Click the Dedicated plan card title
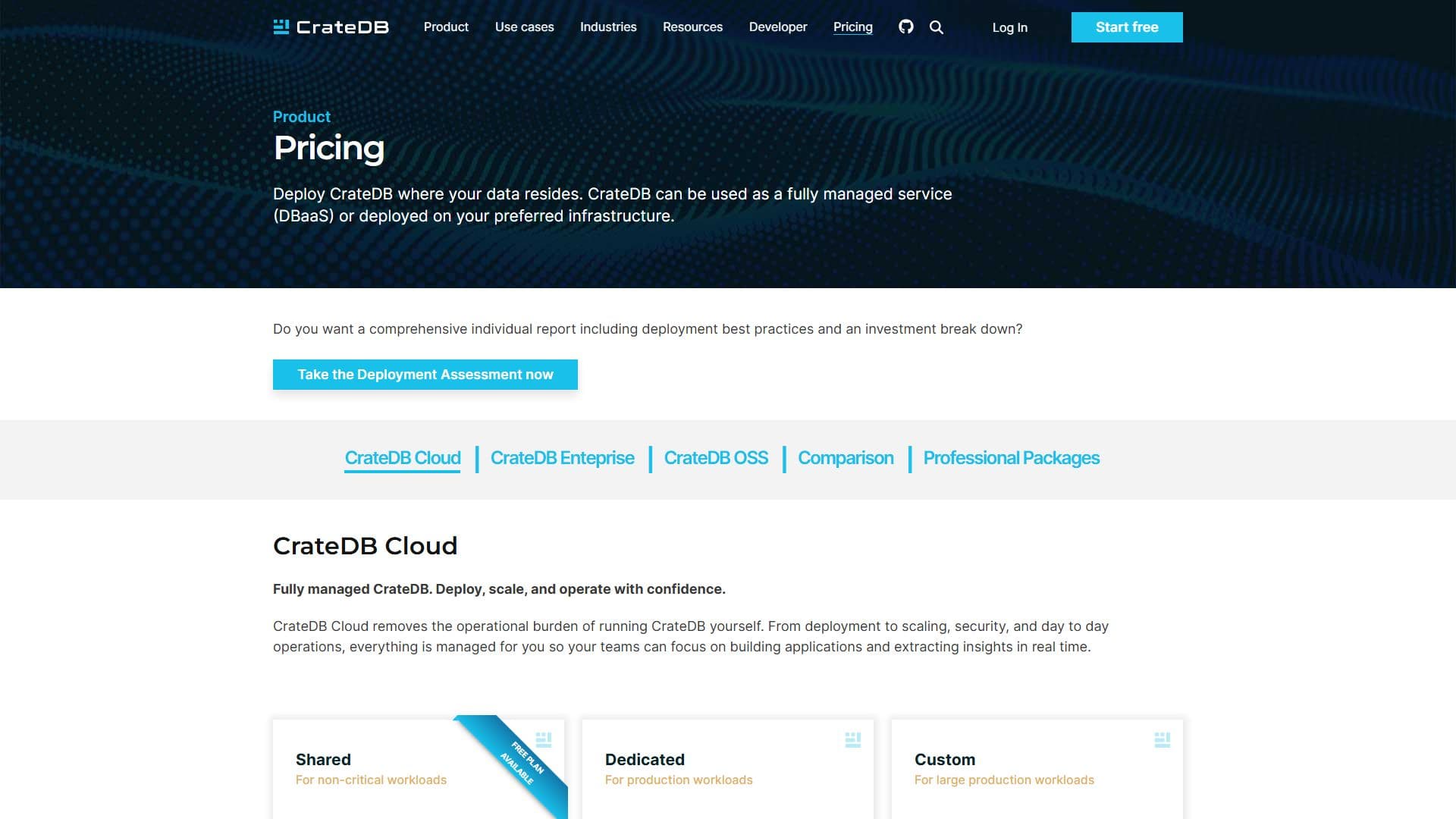This screenshot has height=819, width=1456. (645, 760)
